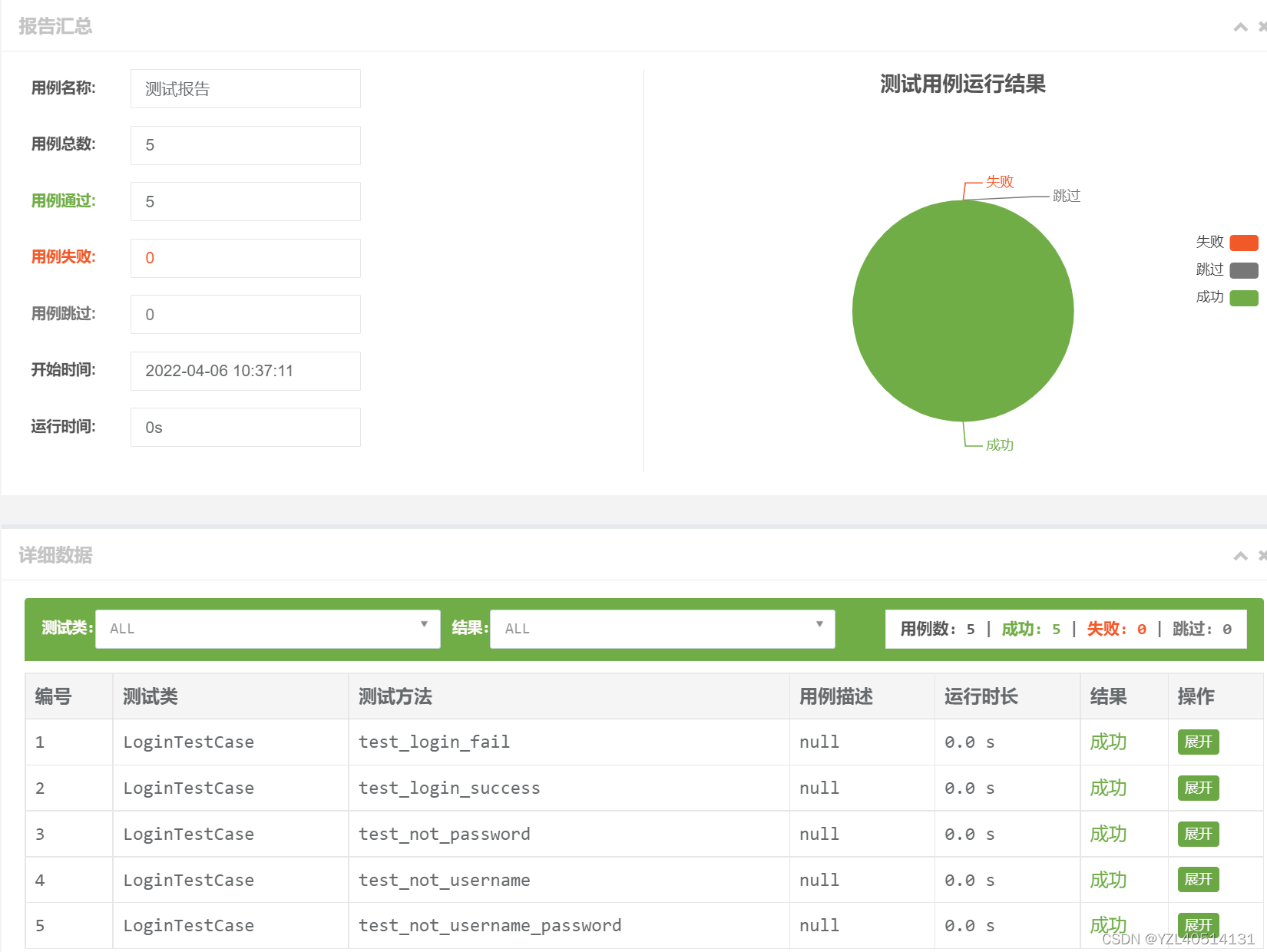The width and height of the screenshot is (1267, 952).
Task: Click the 成功 pie chart label
Action: pyautogui.click(x=1000, y=445)
